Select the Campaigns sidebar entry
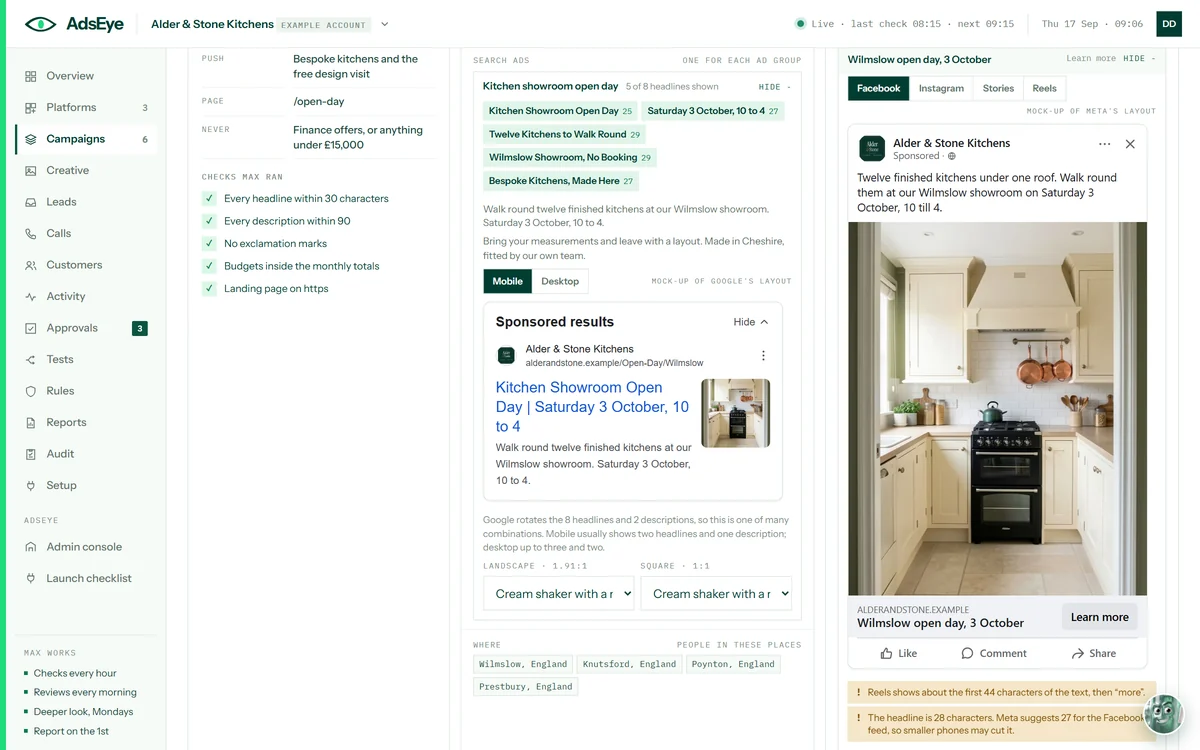 click(85, 139)
